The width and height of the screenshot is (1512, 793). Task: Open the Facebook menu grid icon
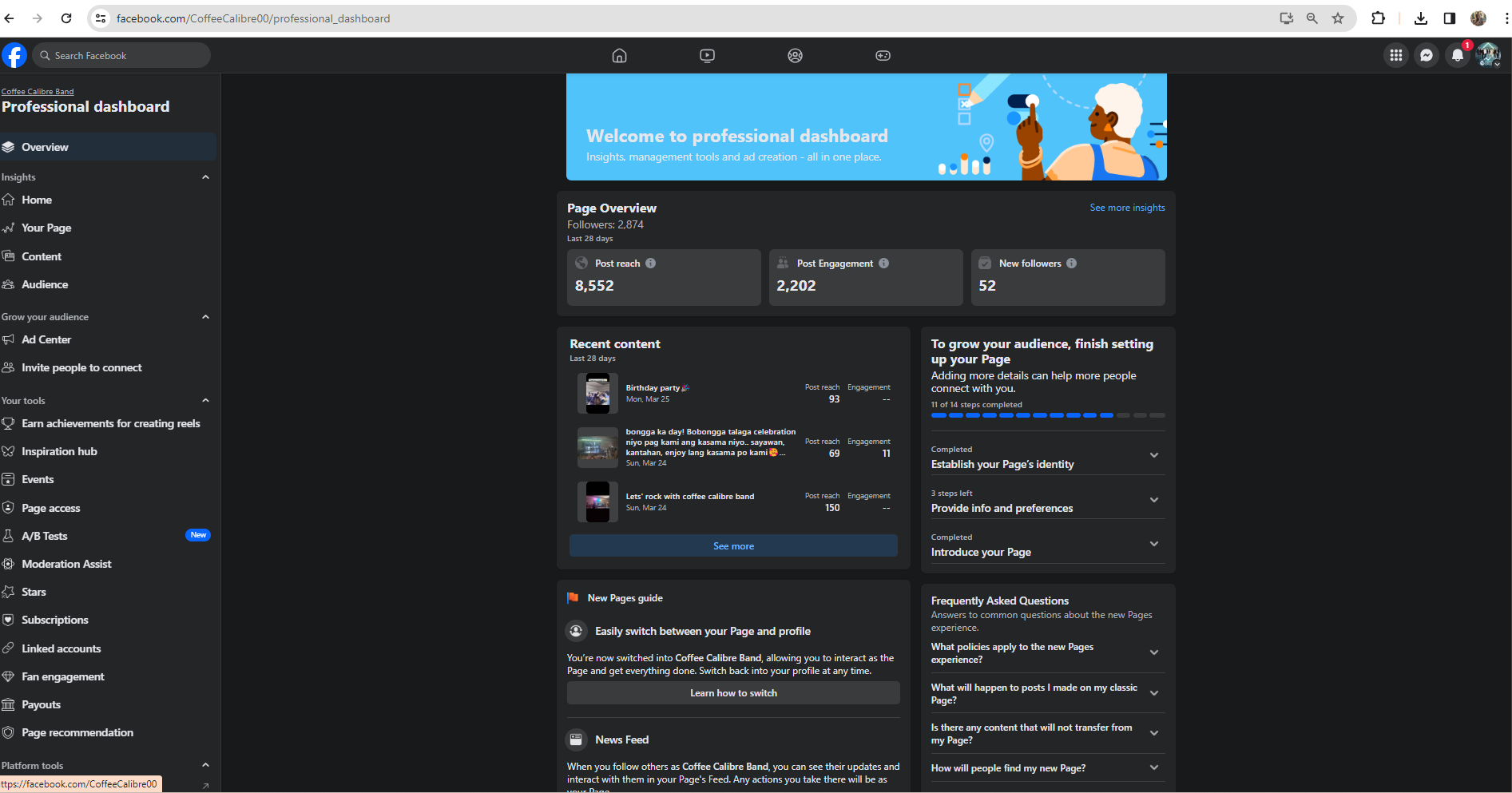click(1395, 55)
